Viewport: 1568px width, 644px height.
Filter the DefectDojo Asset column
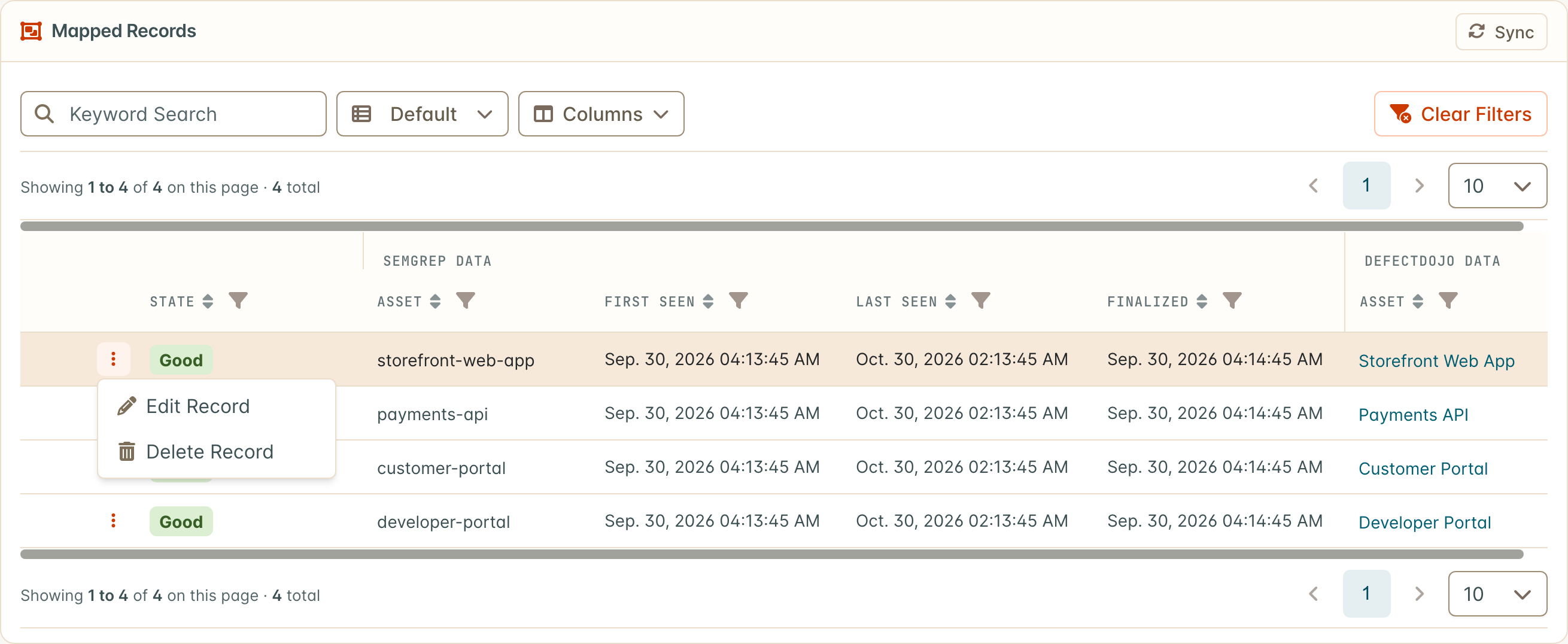click(x=1448, y=300)
